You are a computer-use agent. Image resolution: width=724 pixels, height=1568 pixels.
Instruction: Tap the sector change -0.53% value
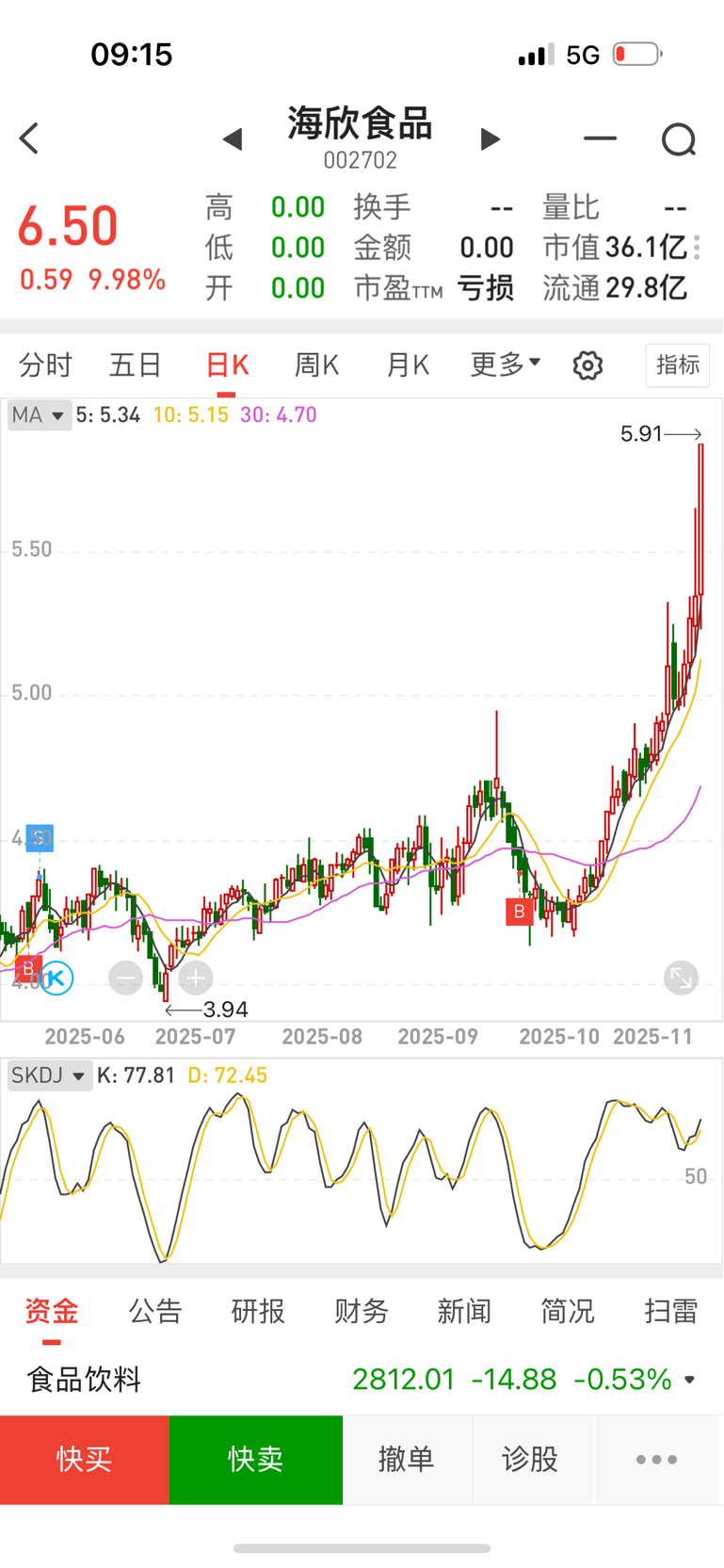click(x=623, y=1380)
